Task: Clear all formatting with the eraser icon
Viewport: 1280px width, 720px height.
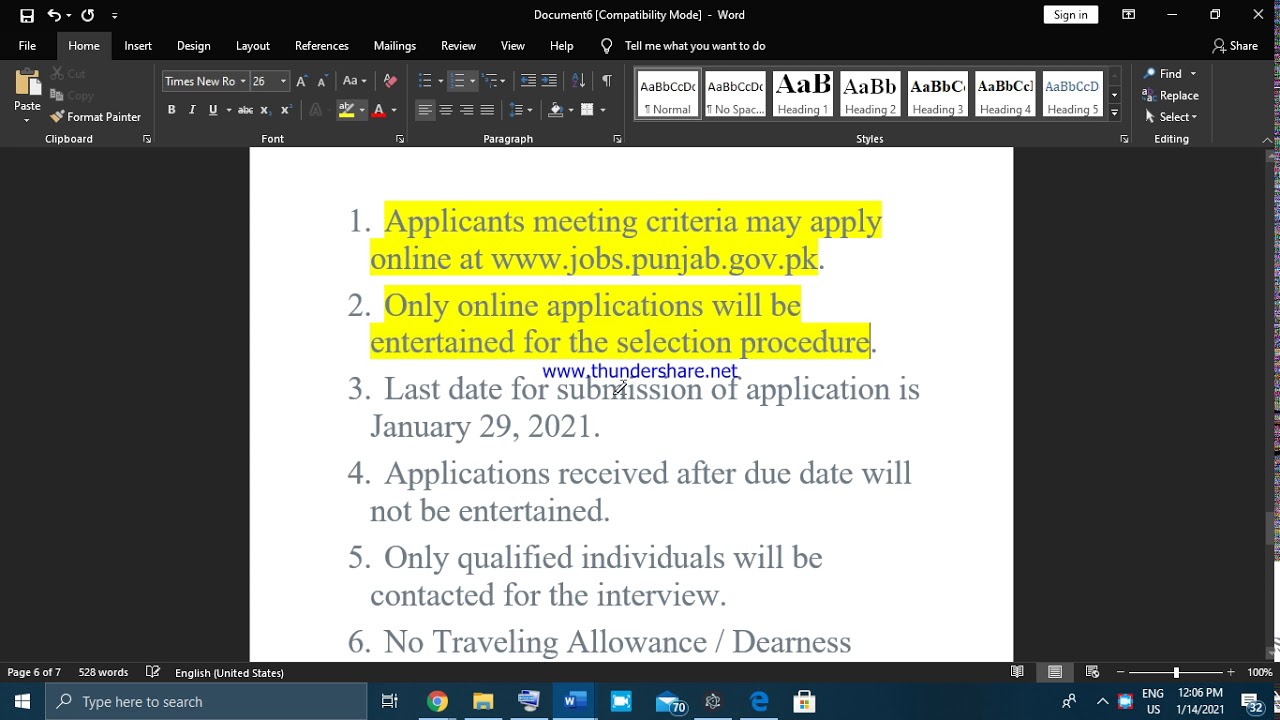Action: pos(390,81)
